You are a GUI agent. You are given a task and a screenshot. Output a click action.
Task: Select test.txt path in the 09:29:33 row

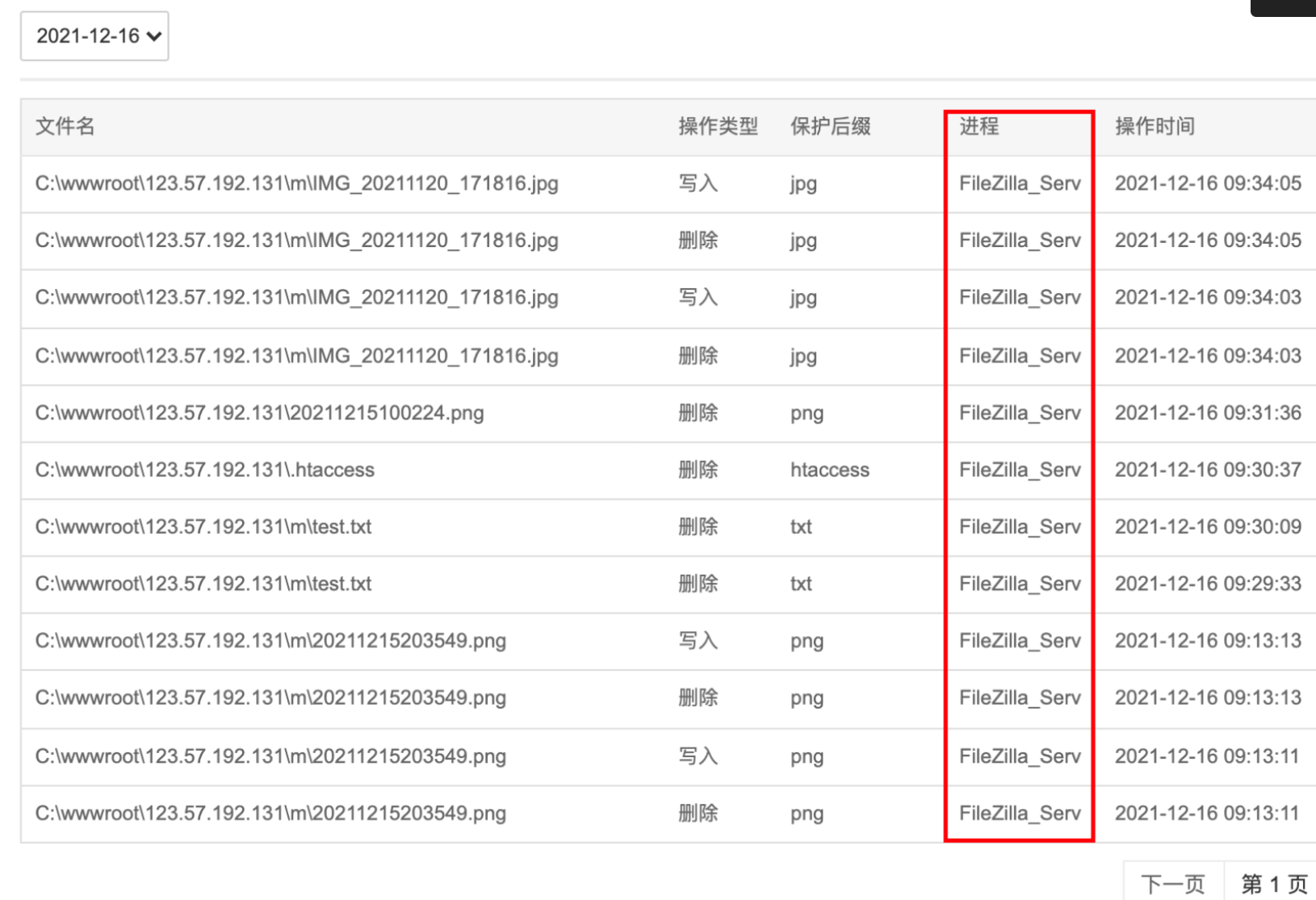pyautogui.click(x=203, y=584)
